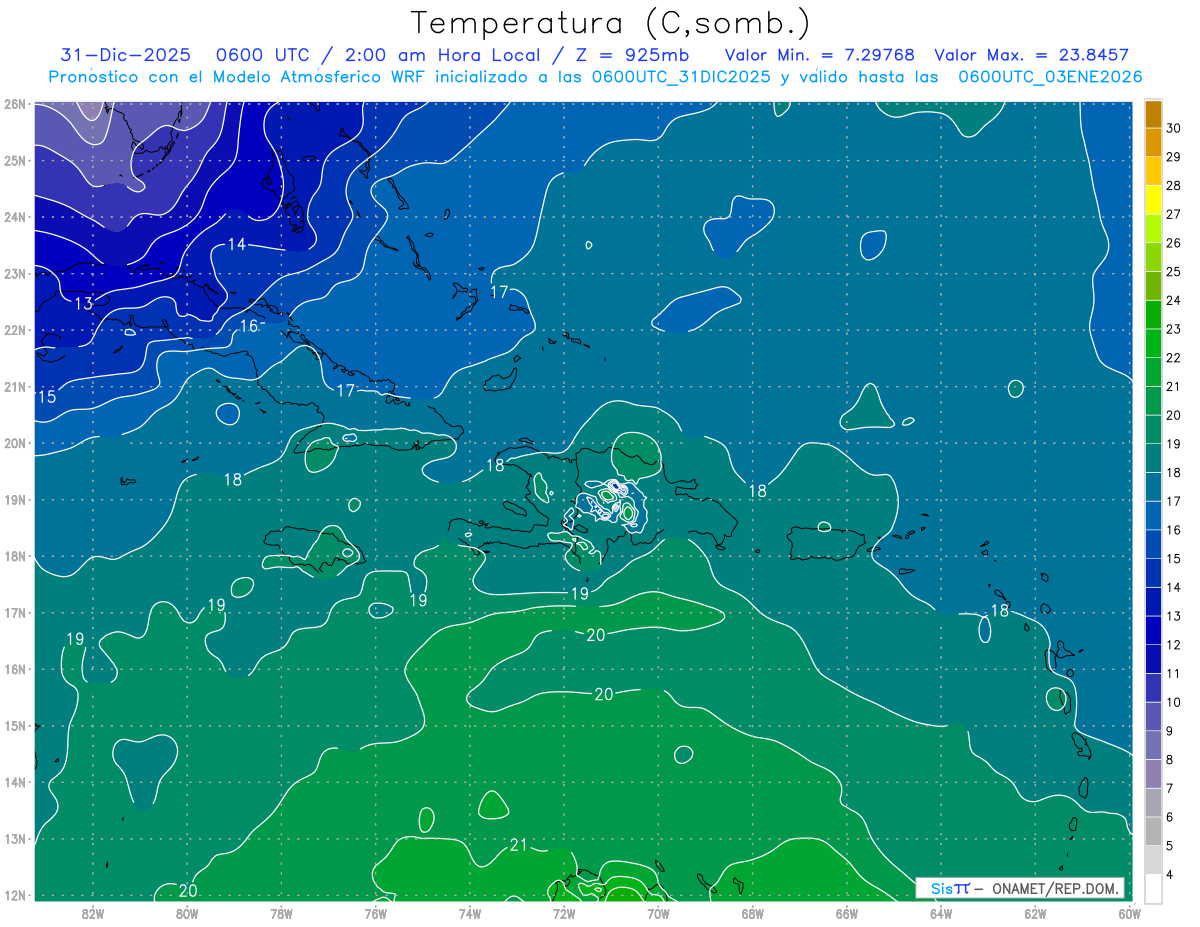This screenshot has width=1200, height=927.
Task: Click the "12N" latitude axis label
Action: pyautogui.click(x=14, y=895)
